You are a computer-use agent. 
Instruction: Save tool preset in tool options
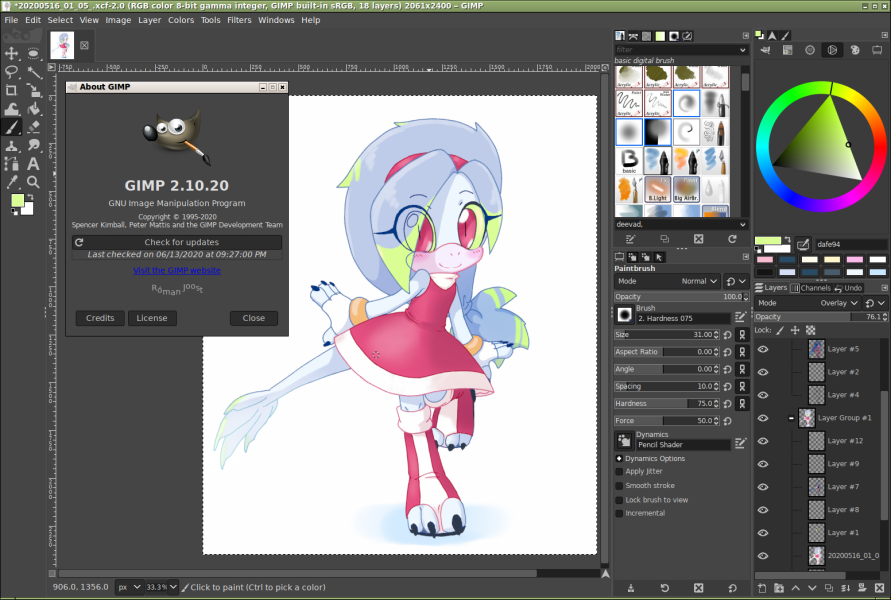click(x=631, y=588)
